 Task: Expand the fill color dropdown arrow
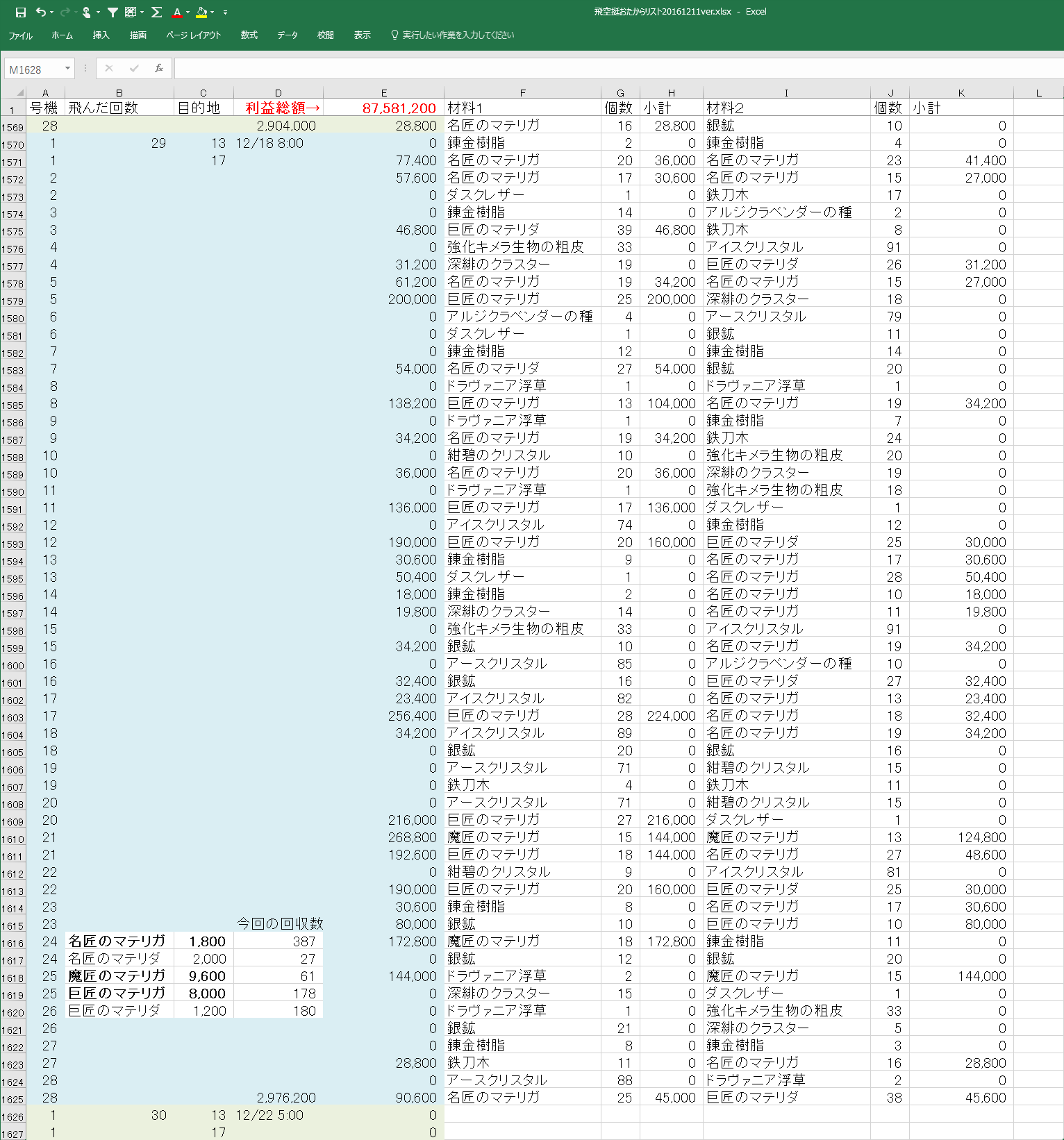[213, 12]
